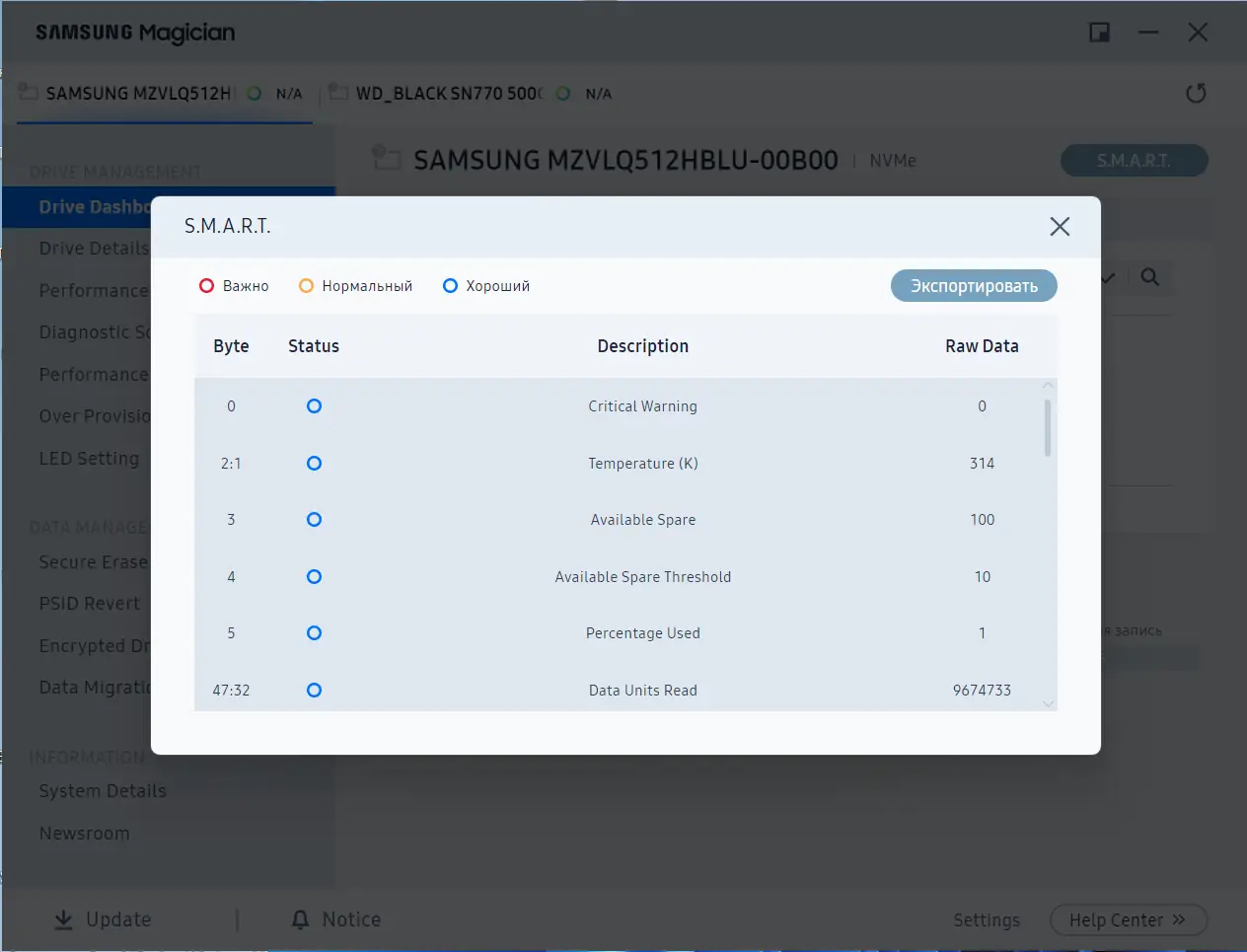1247x952 pixels.
Task: Click the red Важно legend icon
Action: pos(207,286)
